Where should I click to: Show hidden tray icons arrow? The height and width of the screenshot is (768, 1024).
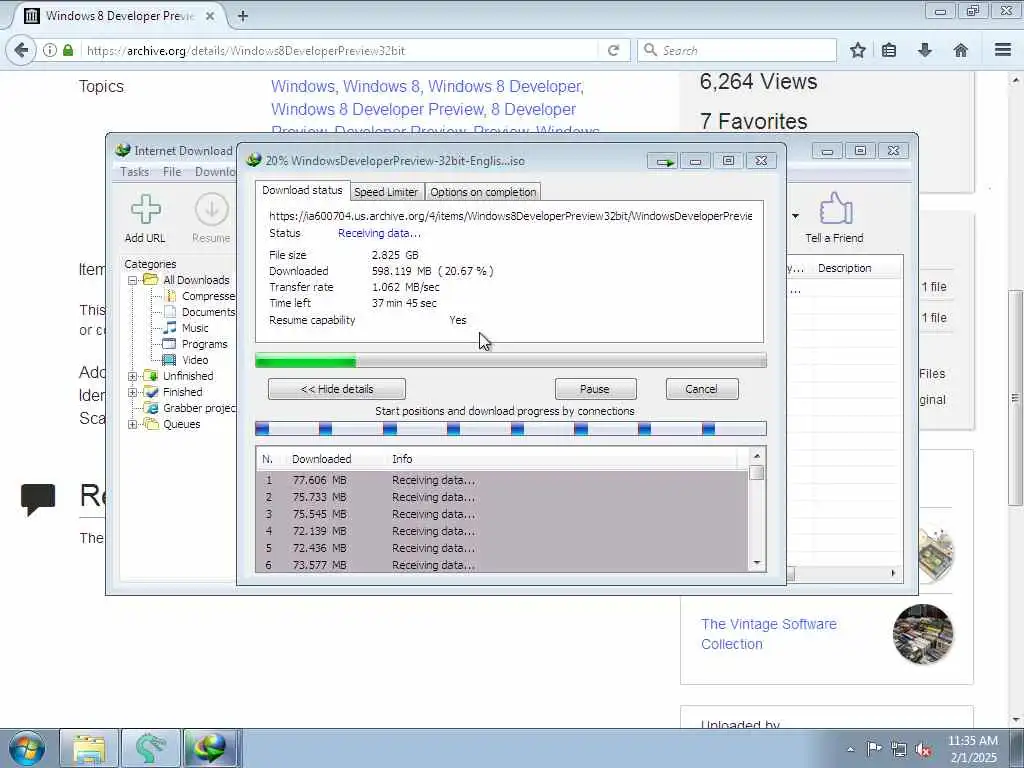point(850,749)
